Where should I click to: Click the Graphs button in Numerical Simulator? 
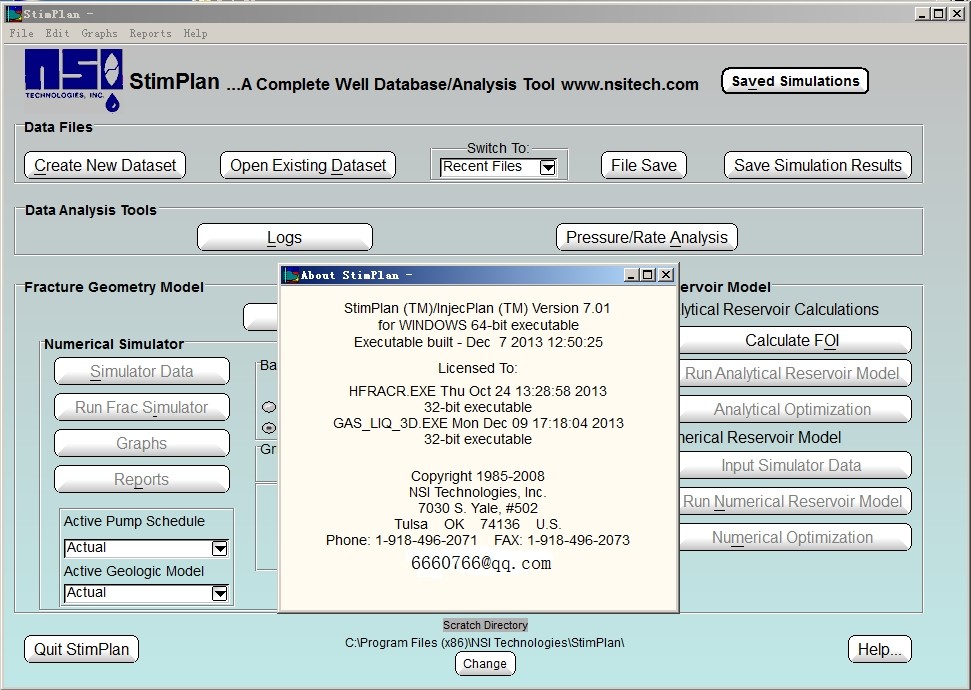tap(142, 443)
